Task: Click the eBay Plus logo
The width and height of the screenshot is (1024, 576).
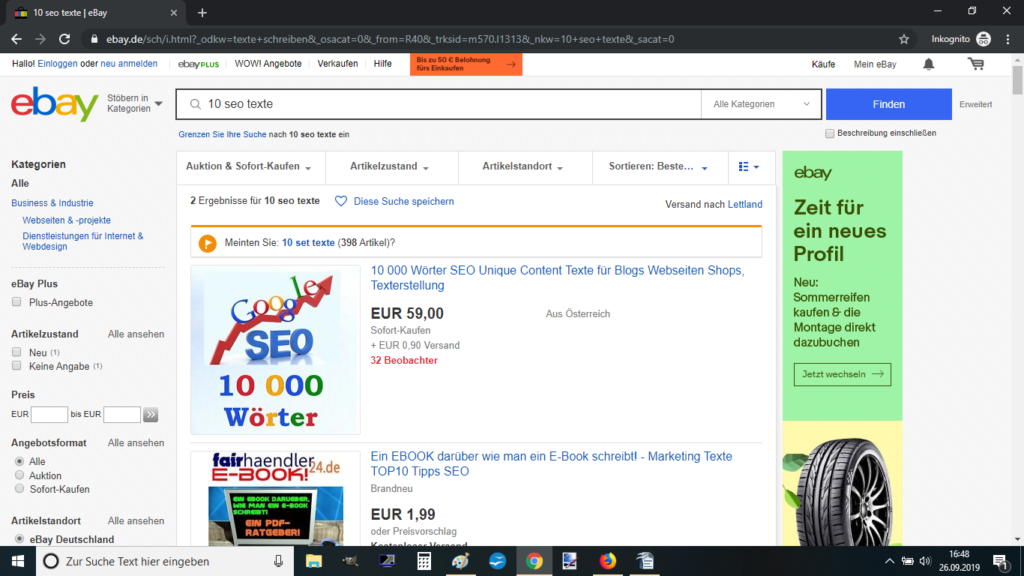Action: (199, 64)
